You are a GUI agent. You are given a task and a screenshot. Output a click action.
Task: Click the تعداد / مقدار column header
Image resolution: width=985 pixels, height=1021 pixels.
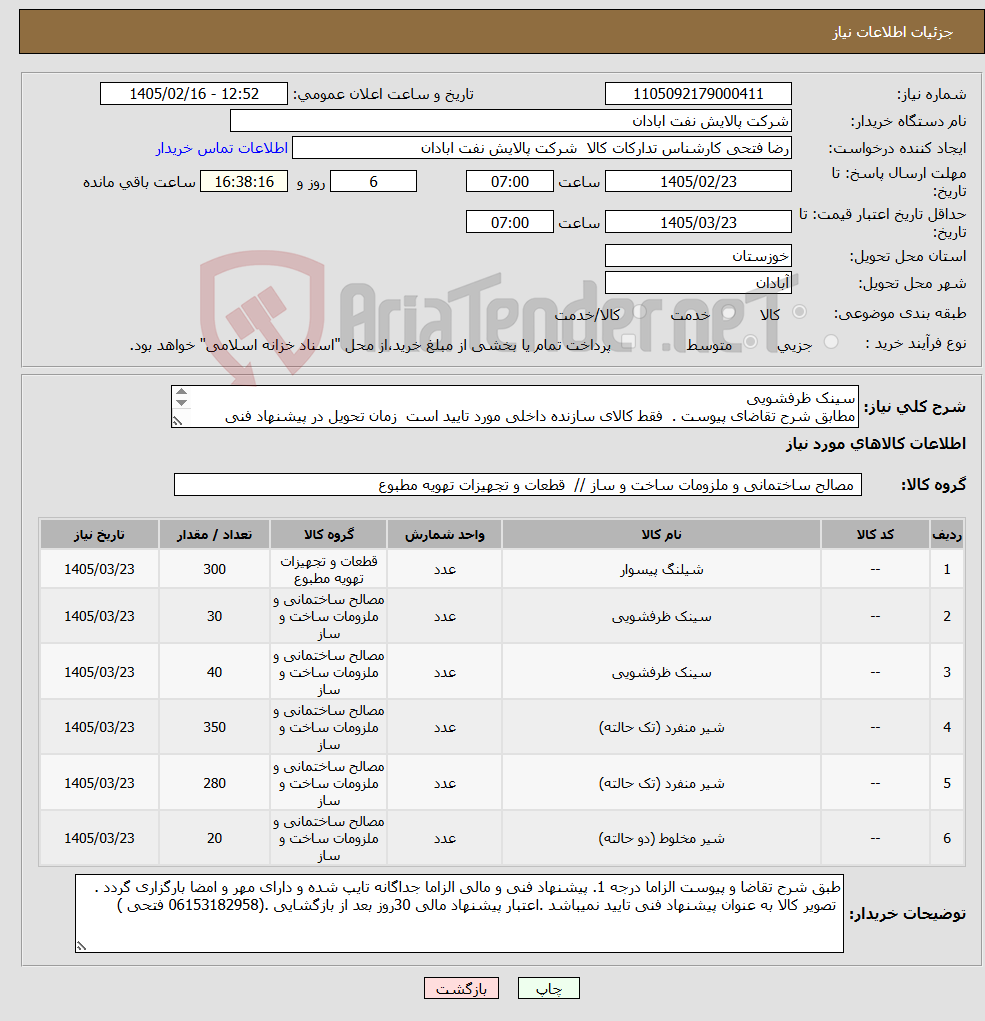click(214, 535)
